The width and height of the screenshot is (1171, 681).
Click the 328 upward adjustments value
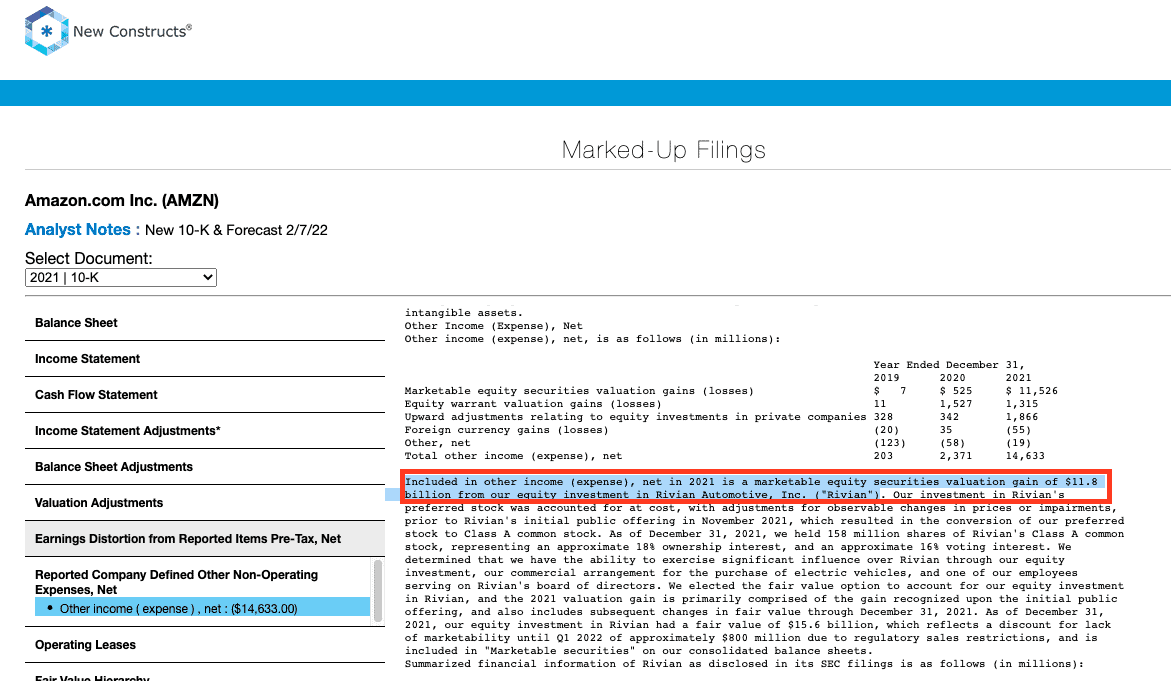(x=883, y=417)
